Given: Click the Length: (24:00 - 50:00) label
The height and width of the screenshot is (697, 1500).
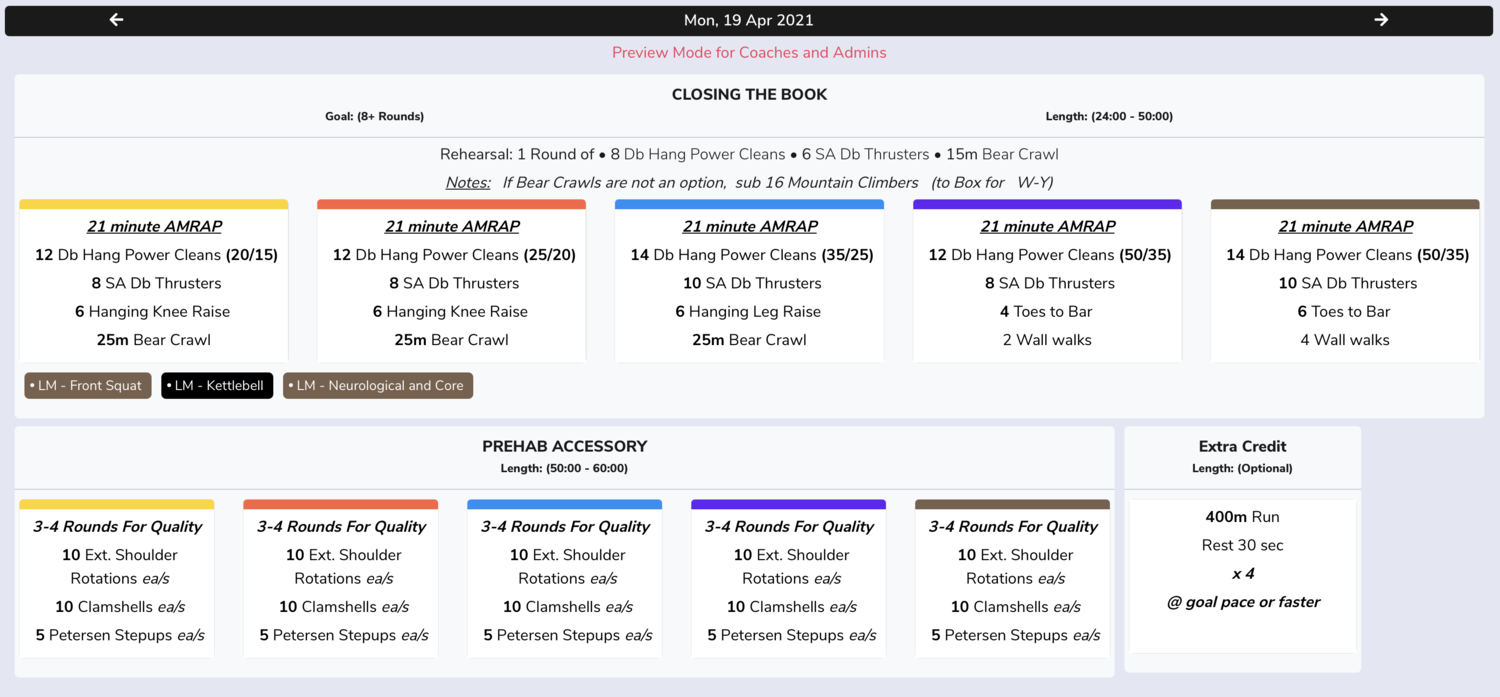Looking at the screenshot, I should pyautogui.click(x=1109, y=116).
